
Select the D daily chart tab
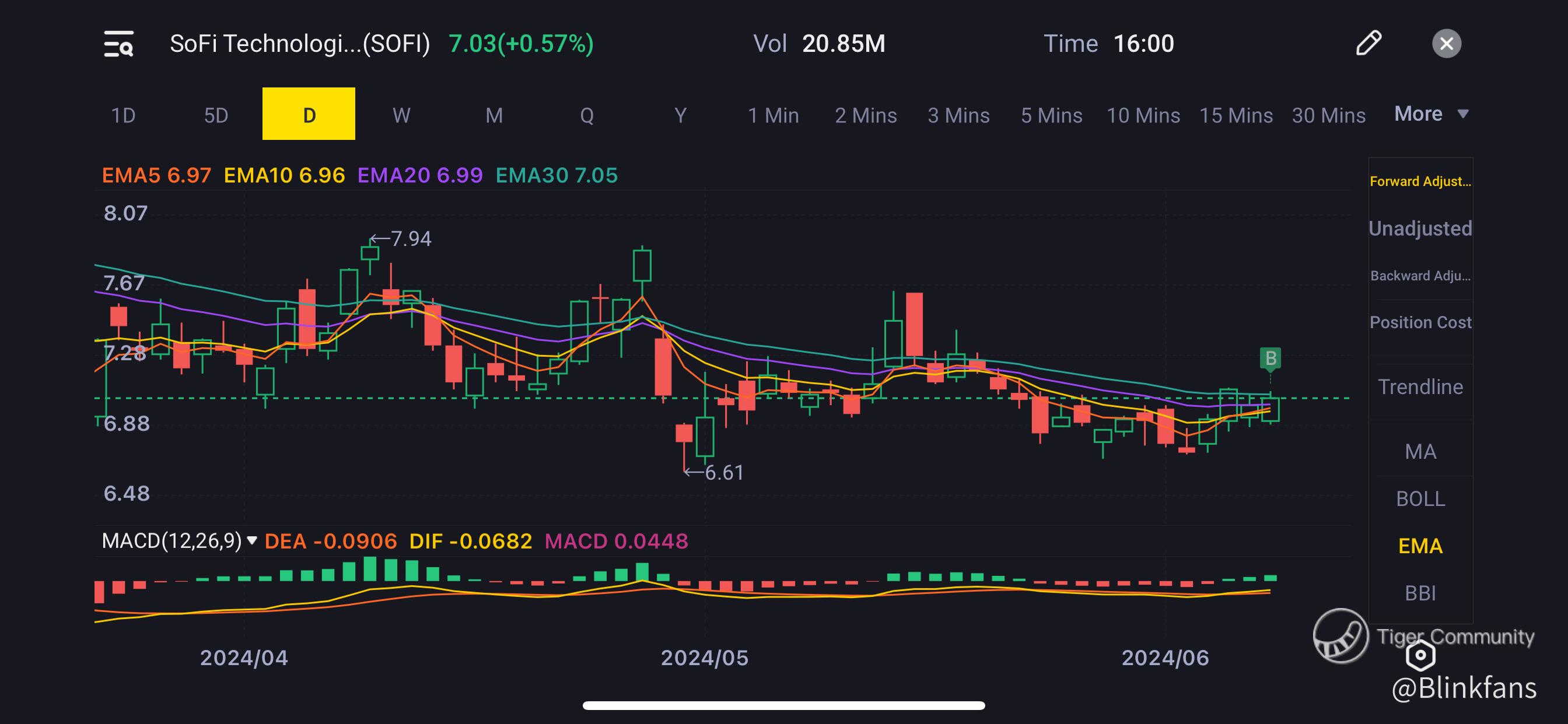(309, 114)
